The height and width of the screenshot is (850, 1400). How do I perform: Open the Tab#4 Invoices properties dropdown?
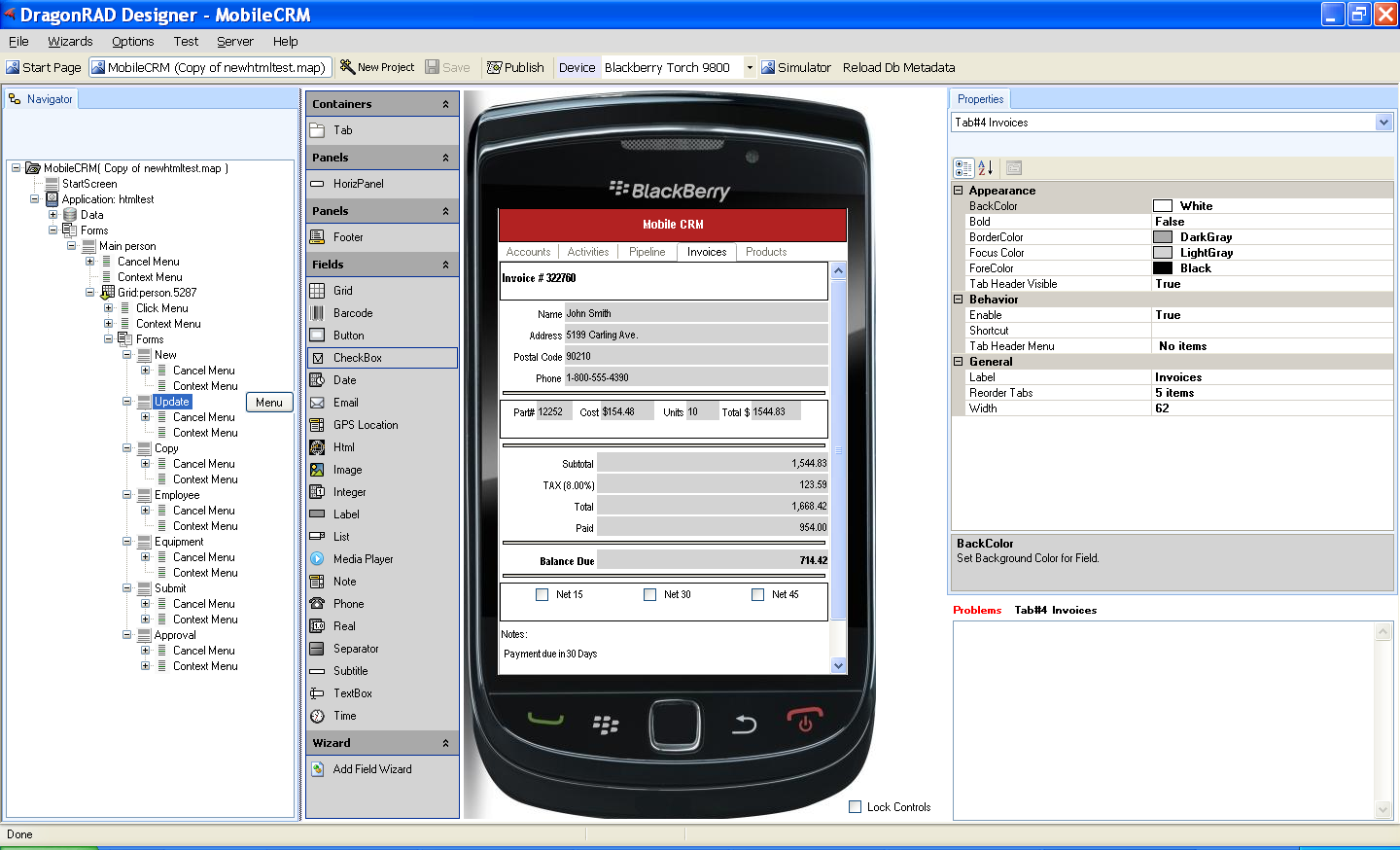[1383, 123]
